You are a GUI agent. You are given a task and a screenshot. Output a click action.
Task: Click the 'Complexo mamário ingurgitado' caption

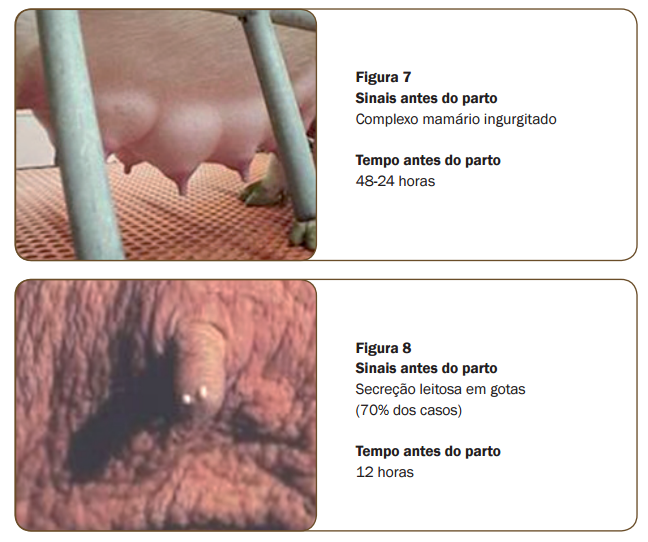click(456, 119)
